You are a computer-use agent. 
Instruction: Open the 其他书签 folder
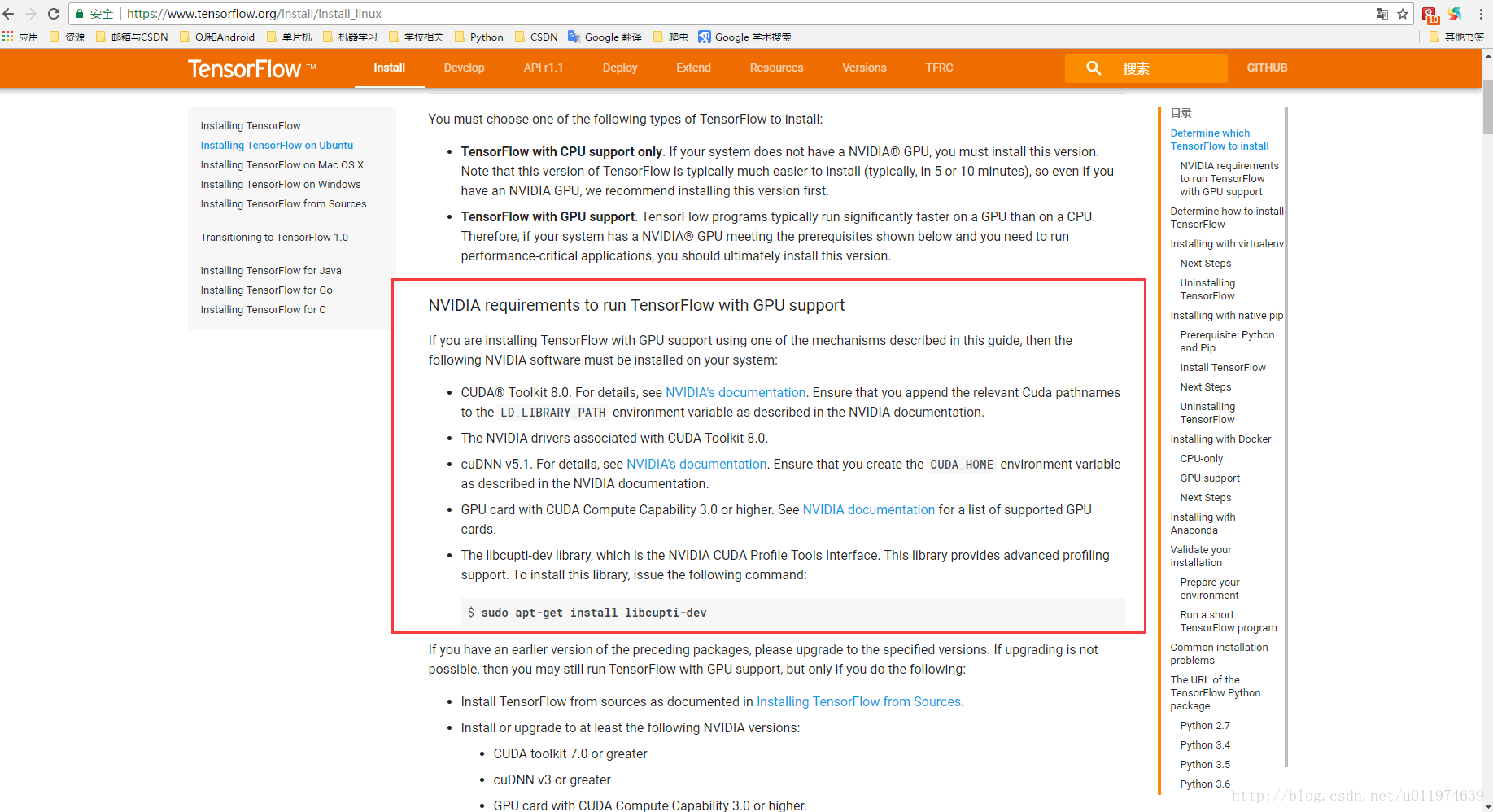(x=1457, y=37)
